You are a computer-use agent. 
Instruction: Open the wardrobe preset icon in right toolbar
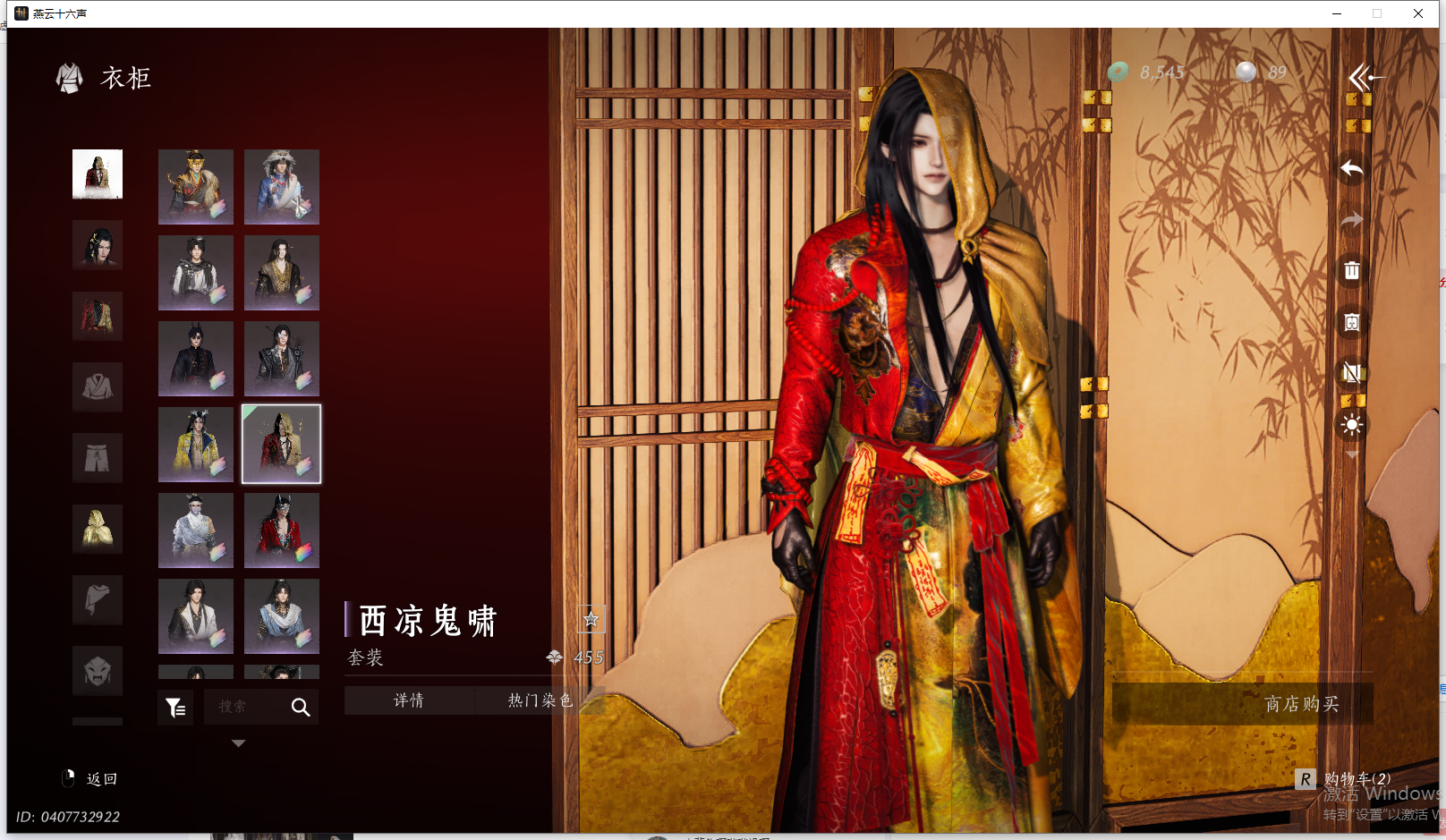click(1351, 322)
